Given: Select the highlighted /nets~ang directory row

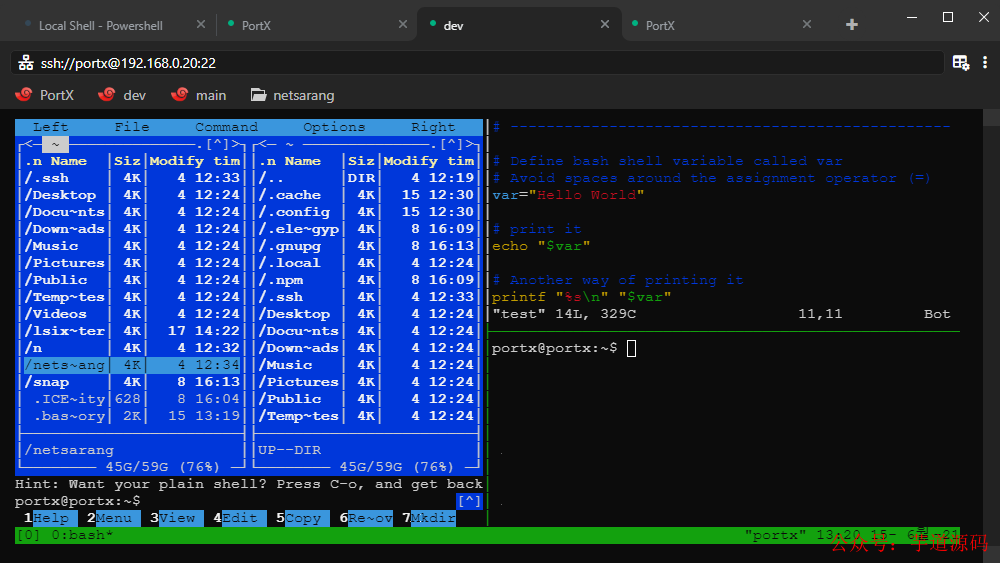Looking at the screenshot, I should pos(132,365).
